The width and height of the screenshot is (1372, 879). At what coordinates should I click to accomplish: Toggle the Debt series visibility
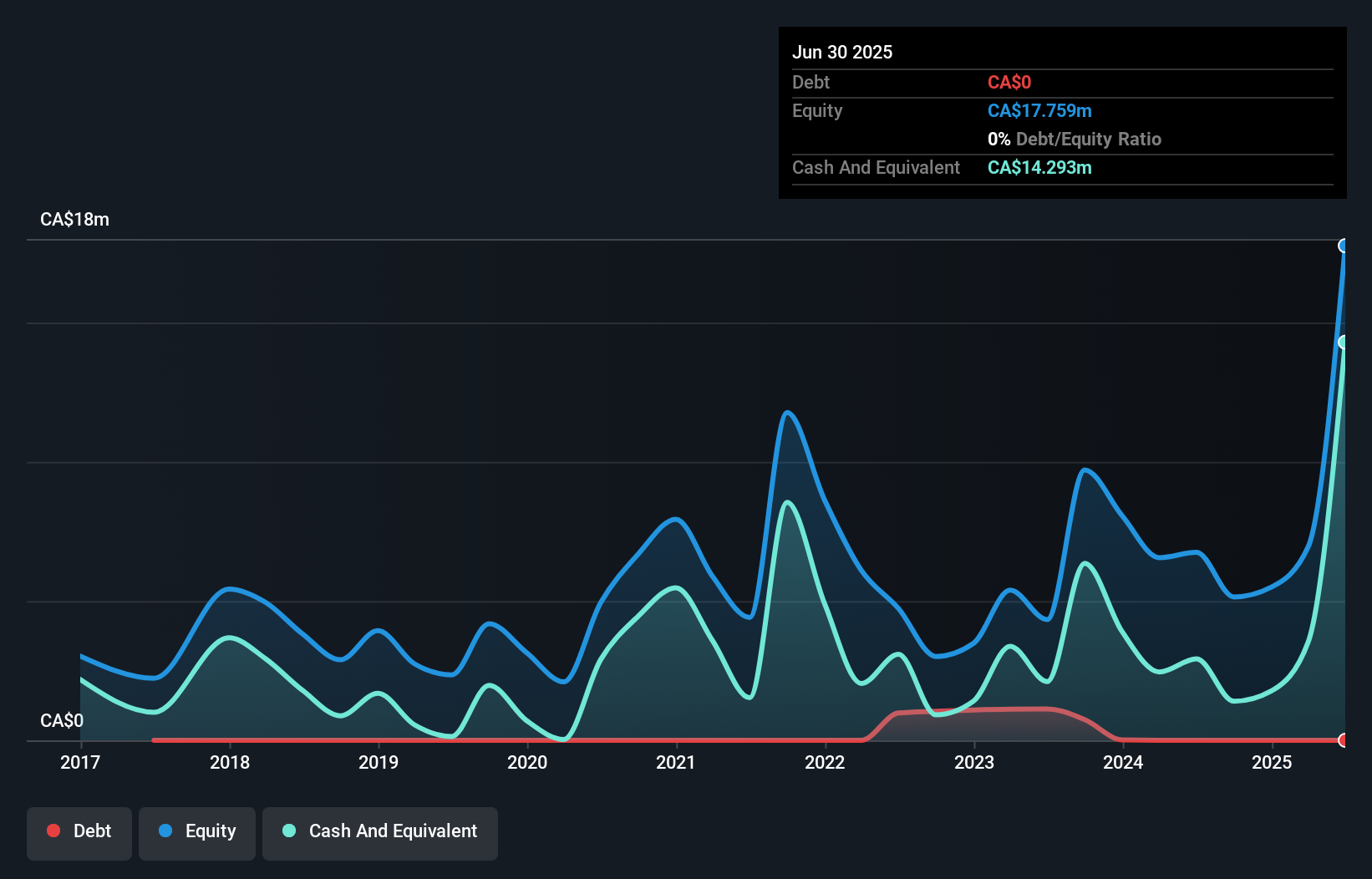[79, 832]
